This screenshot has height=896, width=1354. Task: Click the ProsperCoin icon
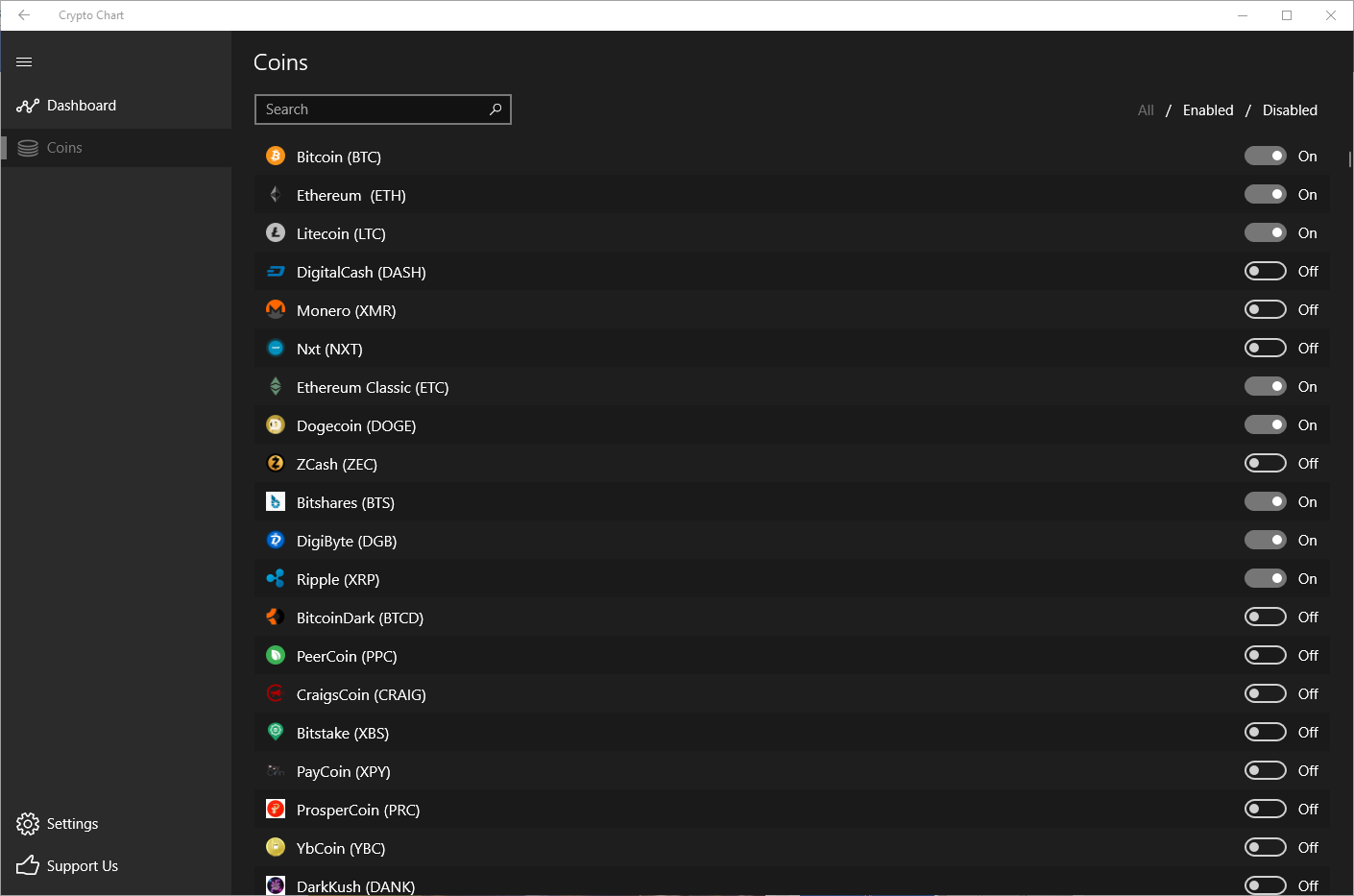(276, 809)
